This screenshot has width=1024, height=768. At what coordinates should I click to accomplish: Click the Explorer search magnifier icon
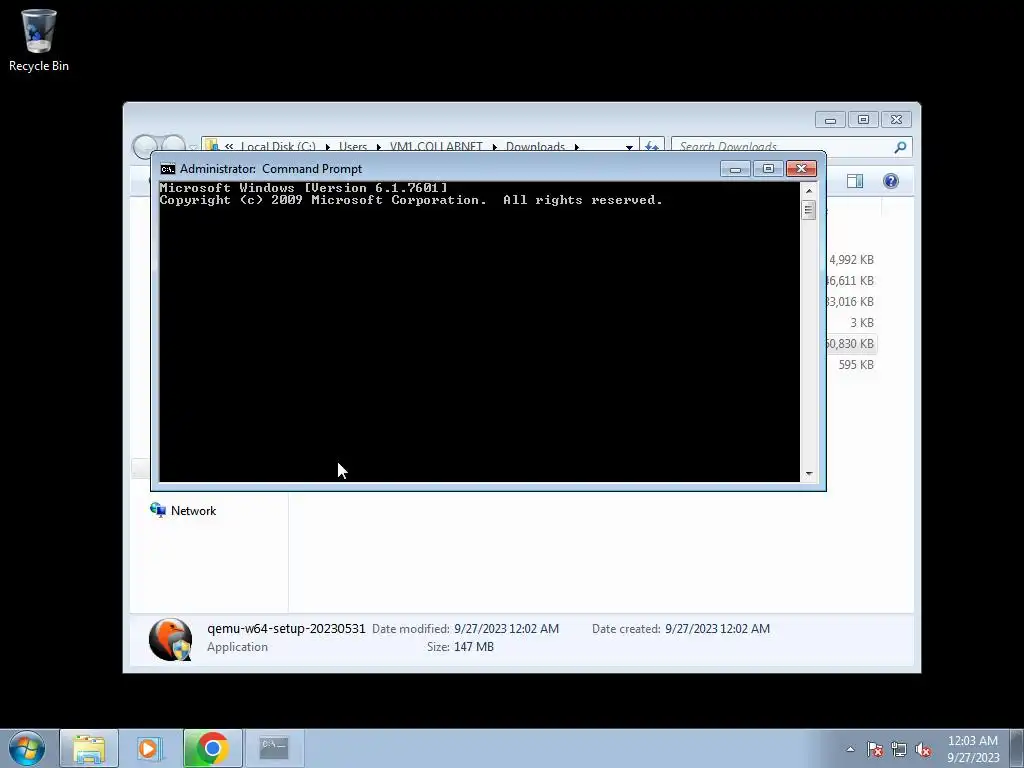pos(901,147)
